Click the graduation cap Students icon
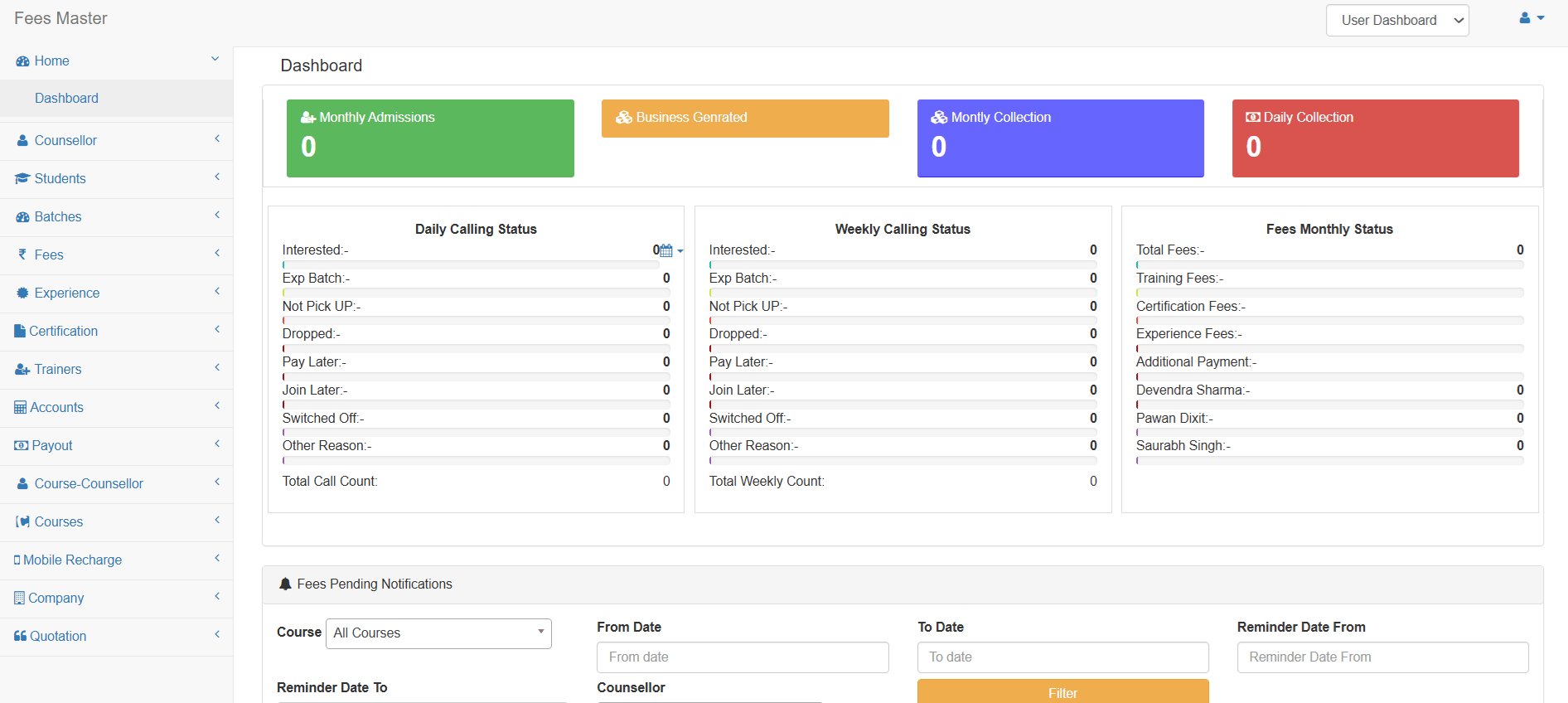This screenshot has height=703, width=1568. [x=22, y=179]
